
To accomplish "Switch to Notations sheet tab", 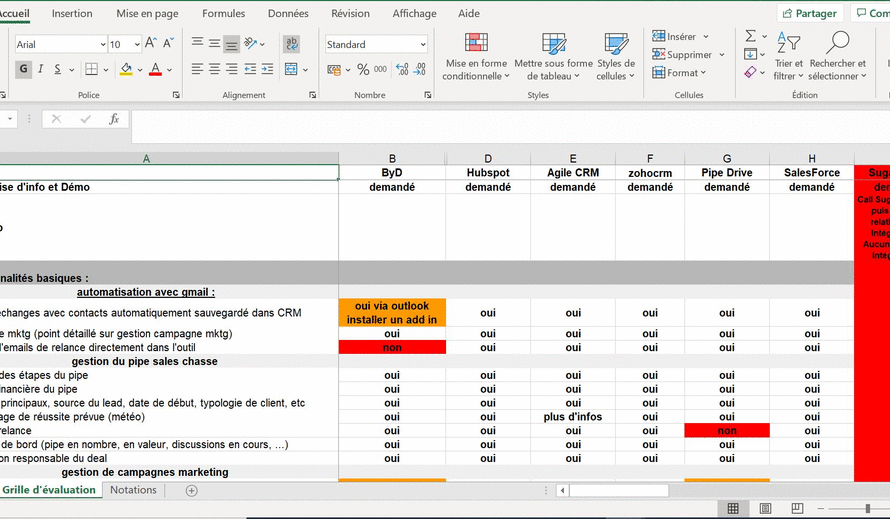I will tap(133, 489).
